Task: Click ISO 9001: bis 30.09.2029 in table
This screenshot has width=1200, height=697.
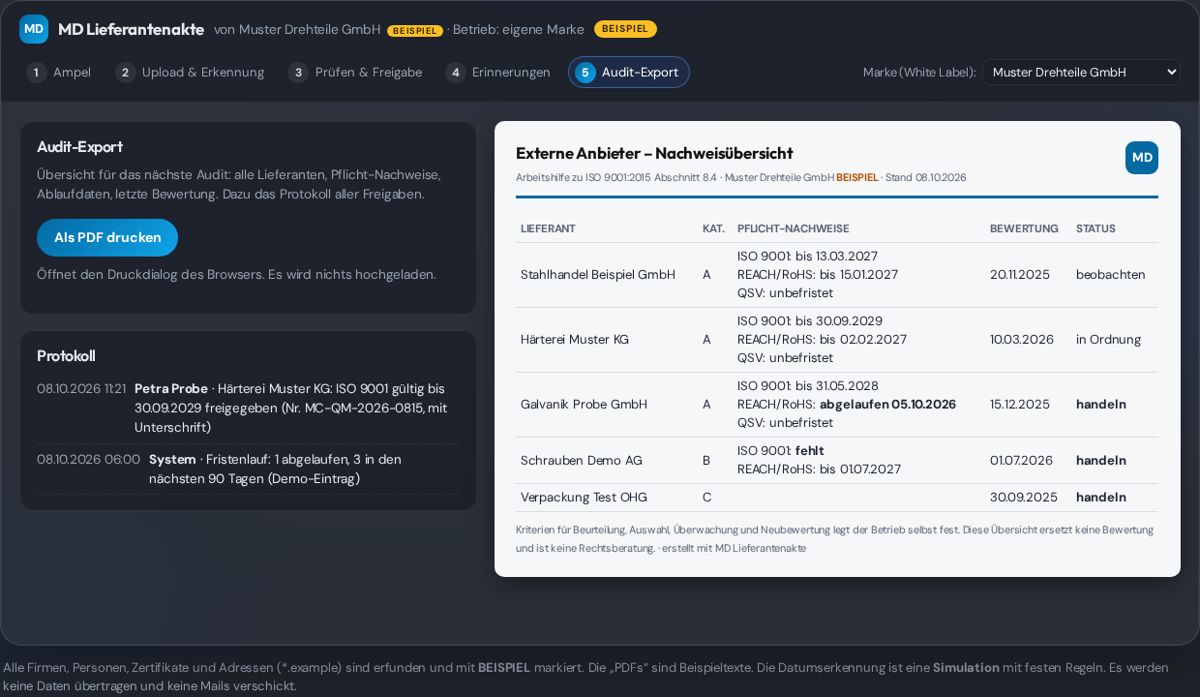Action: click(x=810, y=322)
